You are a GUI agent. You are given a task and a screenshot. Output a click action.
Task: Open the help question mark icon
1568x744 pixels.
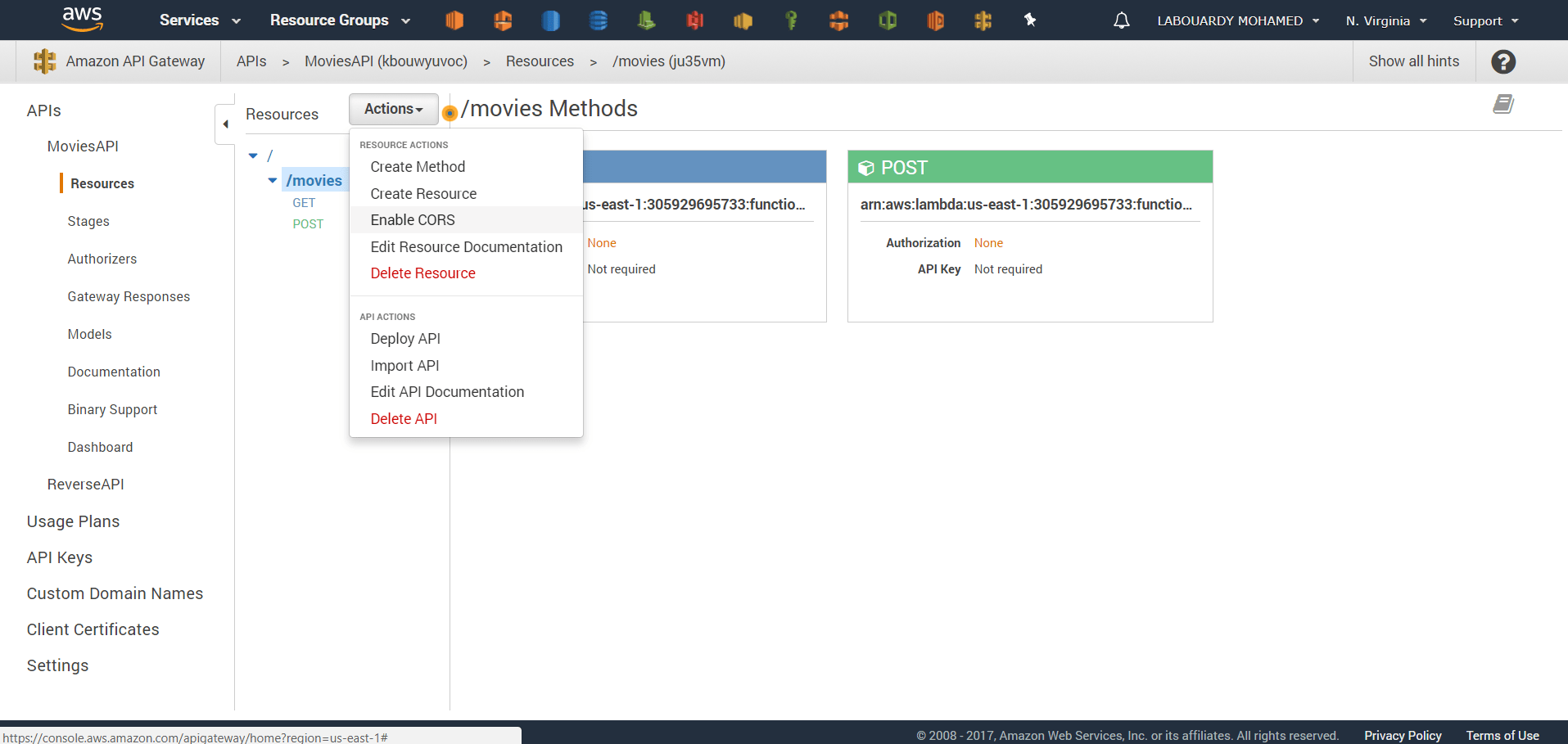click(1503, 61)
